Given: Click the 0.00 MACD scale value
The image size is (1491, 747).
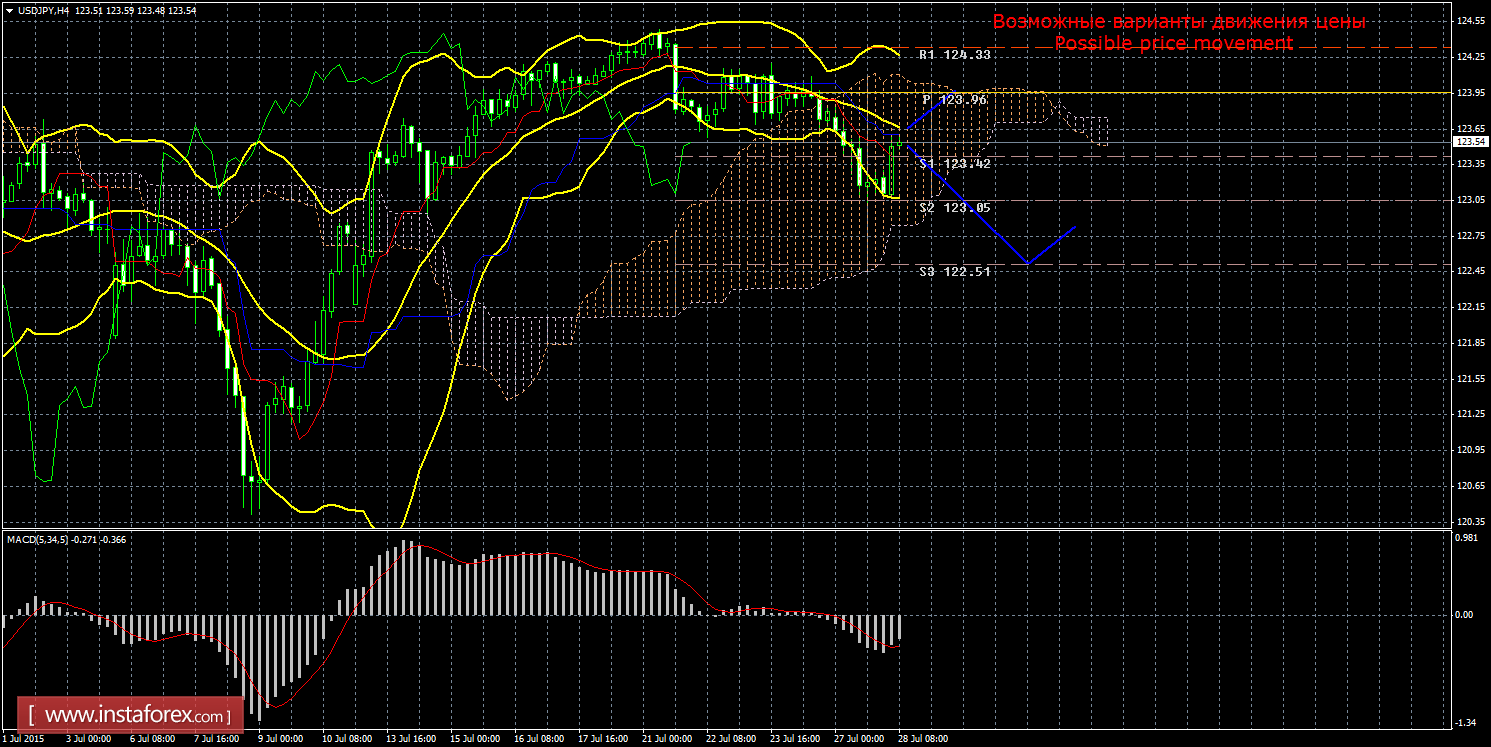Looking at the screenshot, I should point(1465,615).
